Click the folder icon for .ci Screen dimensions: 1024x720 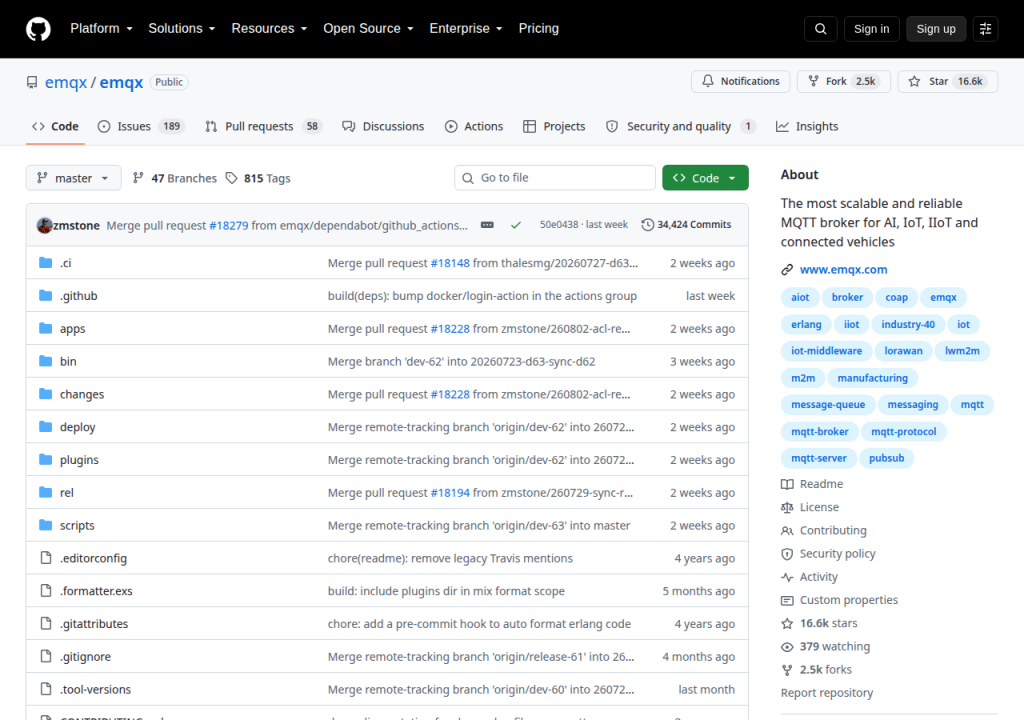[x=45, y=263]
